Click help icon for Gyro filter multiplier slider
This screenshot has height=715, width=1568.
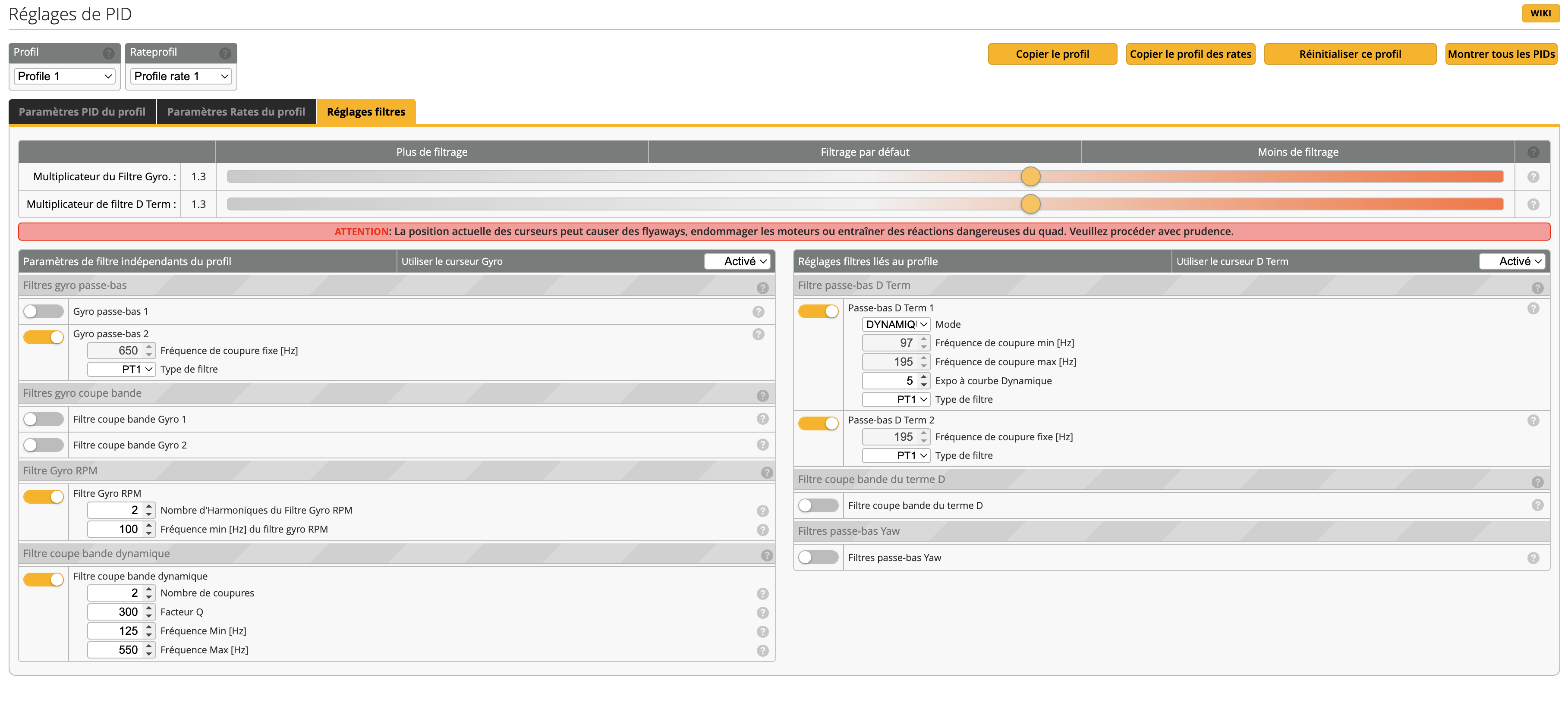[1533, 176]
